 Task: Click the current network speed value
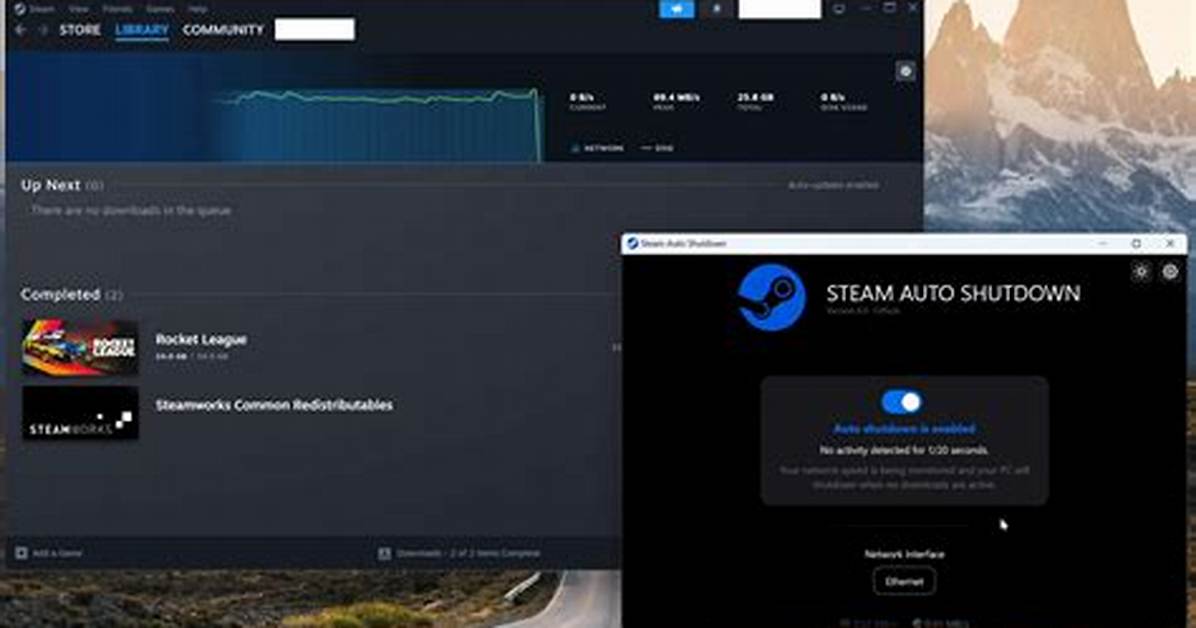(581, 98)
